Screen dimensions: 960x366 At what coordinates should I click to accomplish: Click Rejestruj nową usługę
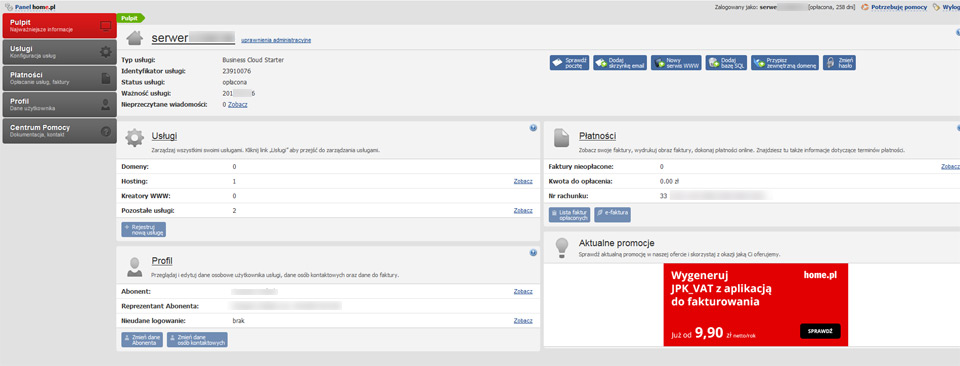point(144,230)
